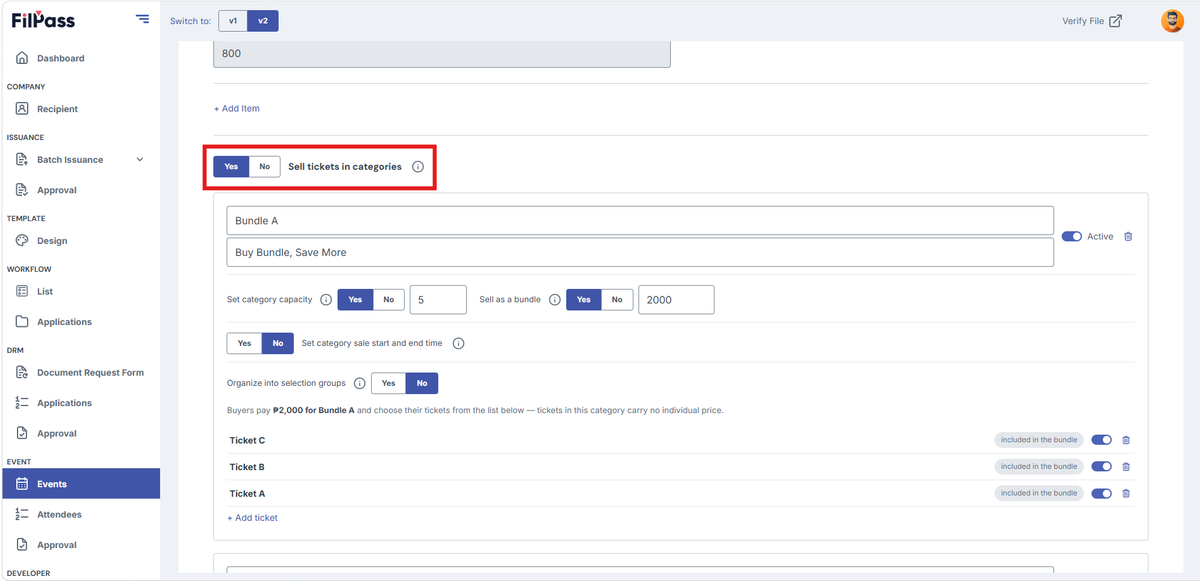Viewport: 1200px width, 581px height.
Task: Select No for Set category capacity
Action: click(388, 300)
